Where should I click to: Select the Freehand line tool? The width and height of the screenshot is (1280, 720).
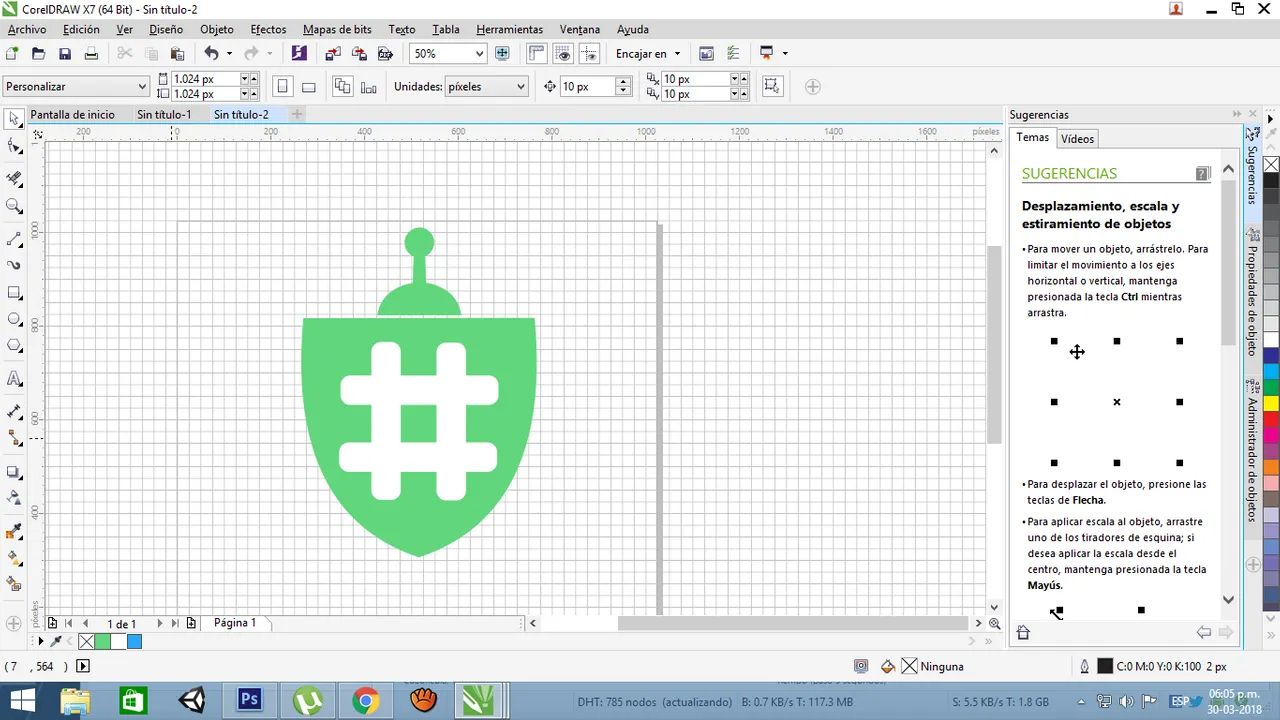point(14,240)
